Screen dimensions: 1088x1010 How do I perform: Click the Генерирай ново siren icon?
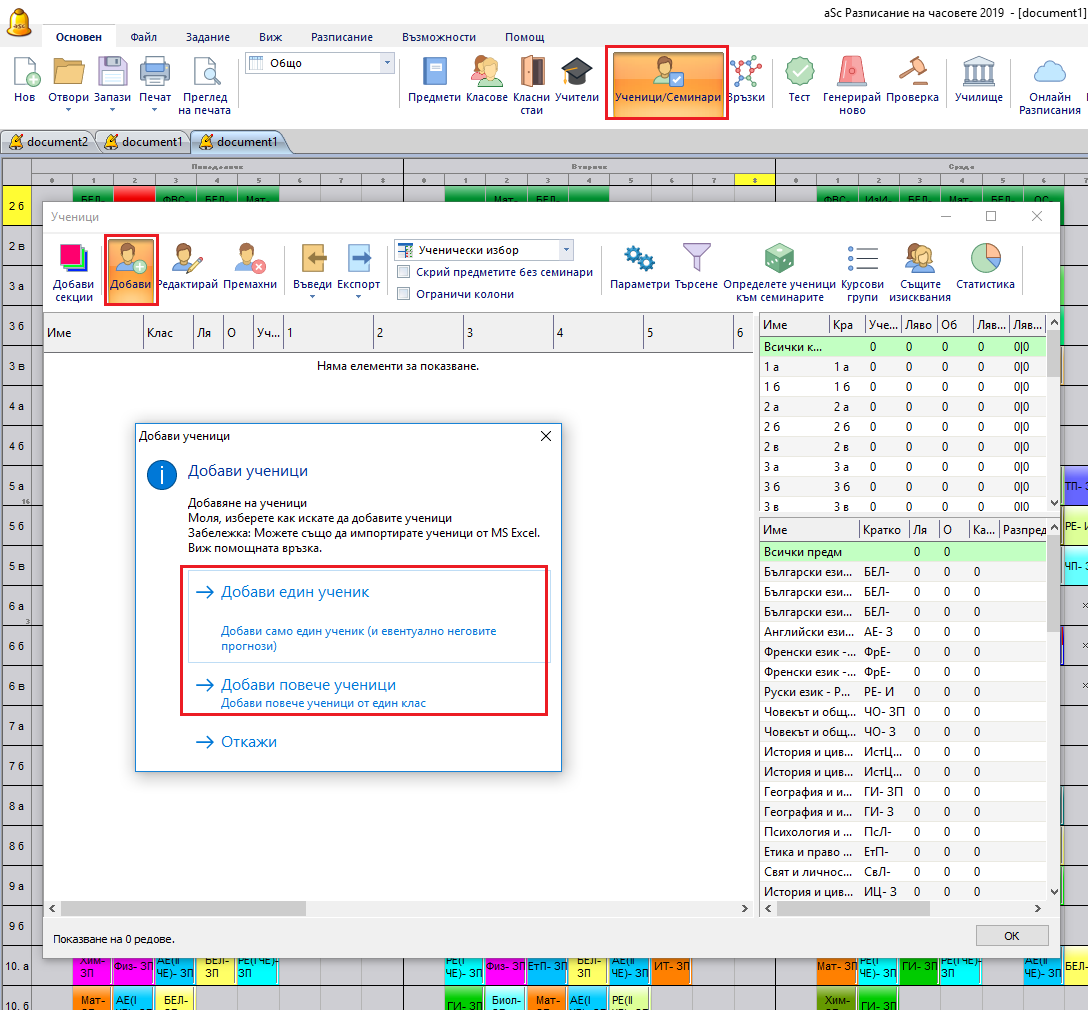coord(852,73)
